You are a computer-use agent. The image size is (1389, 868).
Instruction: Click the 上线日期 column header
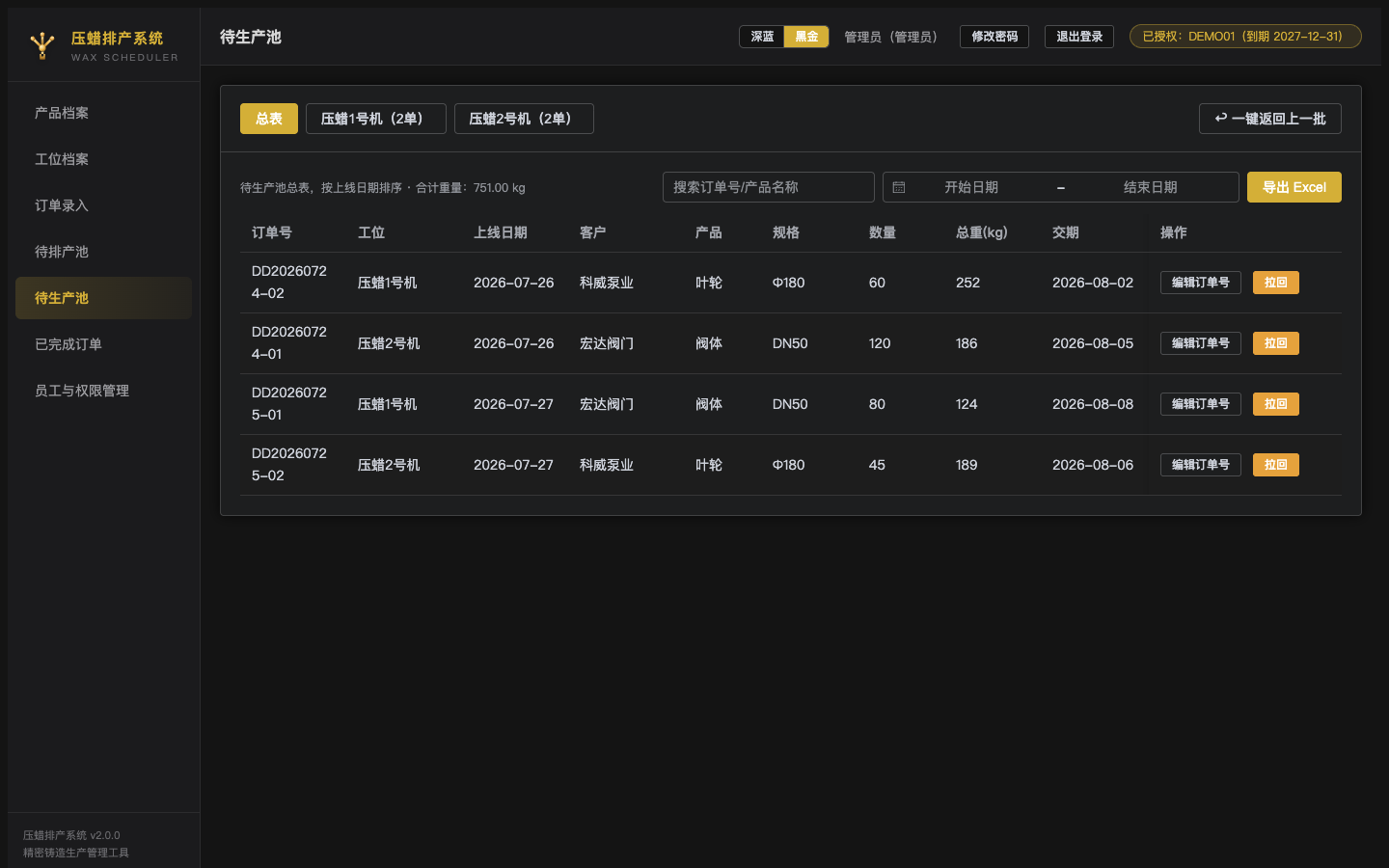click(x=501, y=232)
